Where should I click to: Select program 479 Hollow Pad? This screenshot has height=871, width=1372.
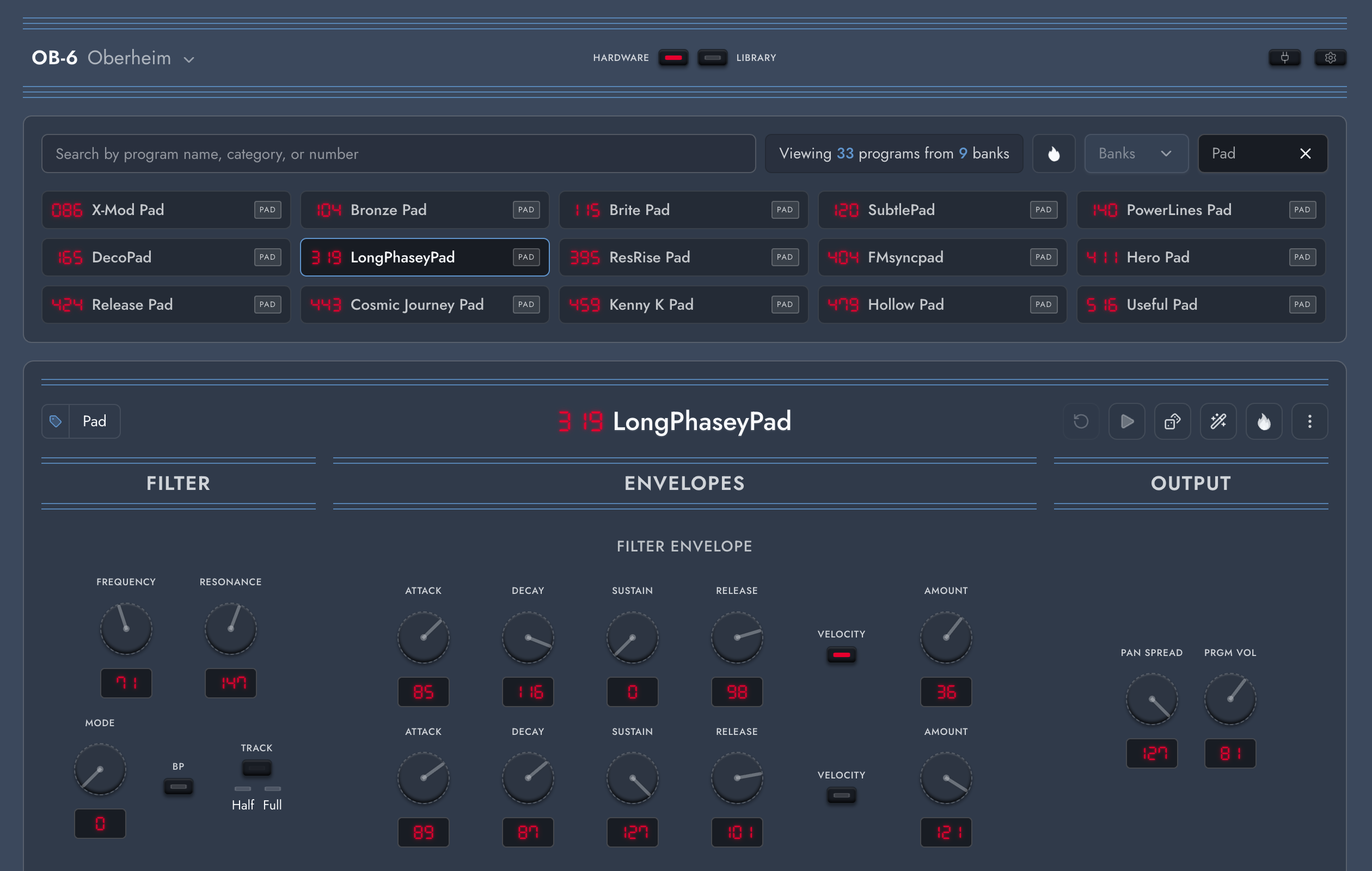(942, 304)
